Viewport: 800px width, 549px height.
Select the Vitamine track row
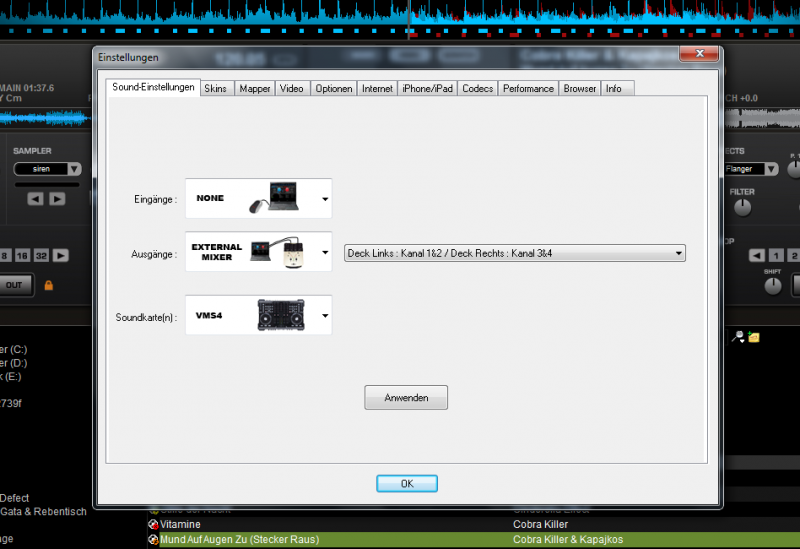pos(473,524)
